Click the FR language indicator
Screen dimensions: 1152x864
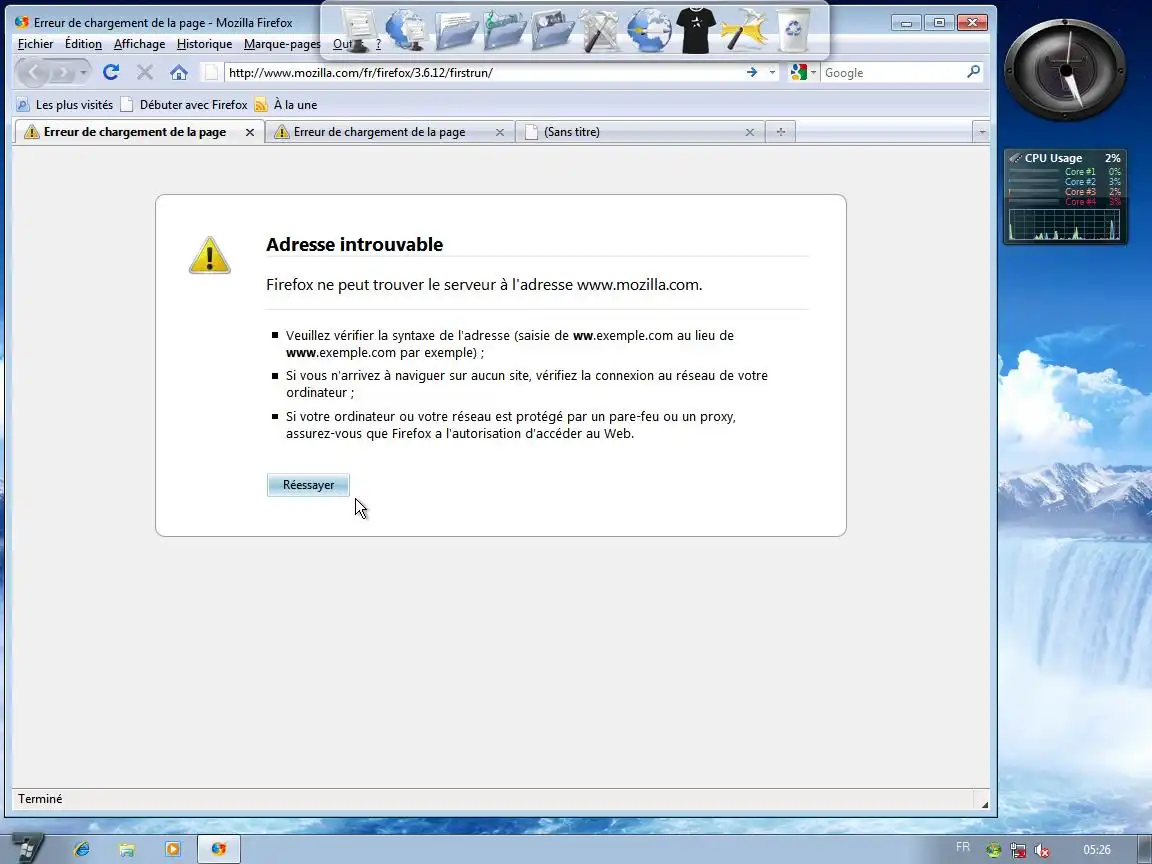(x=962, y=847)
